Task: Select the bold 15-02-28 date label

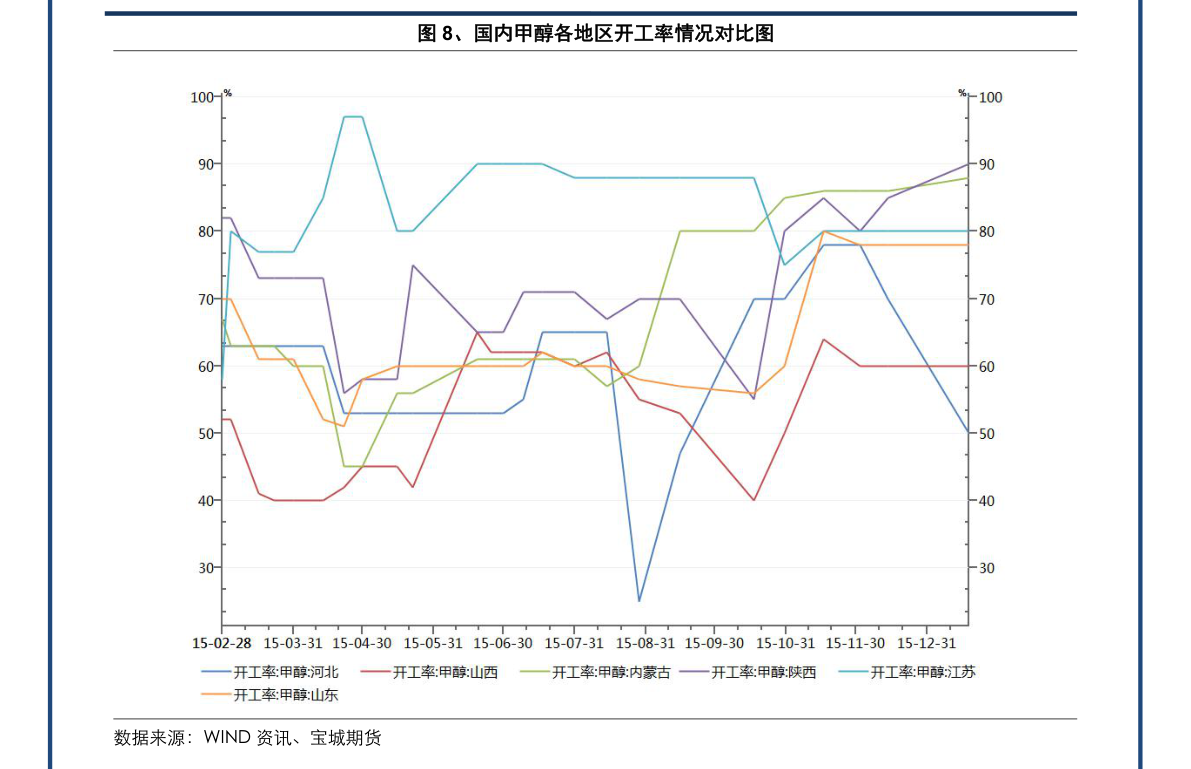Action: pos(222,643)
